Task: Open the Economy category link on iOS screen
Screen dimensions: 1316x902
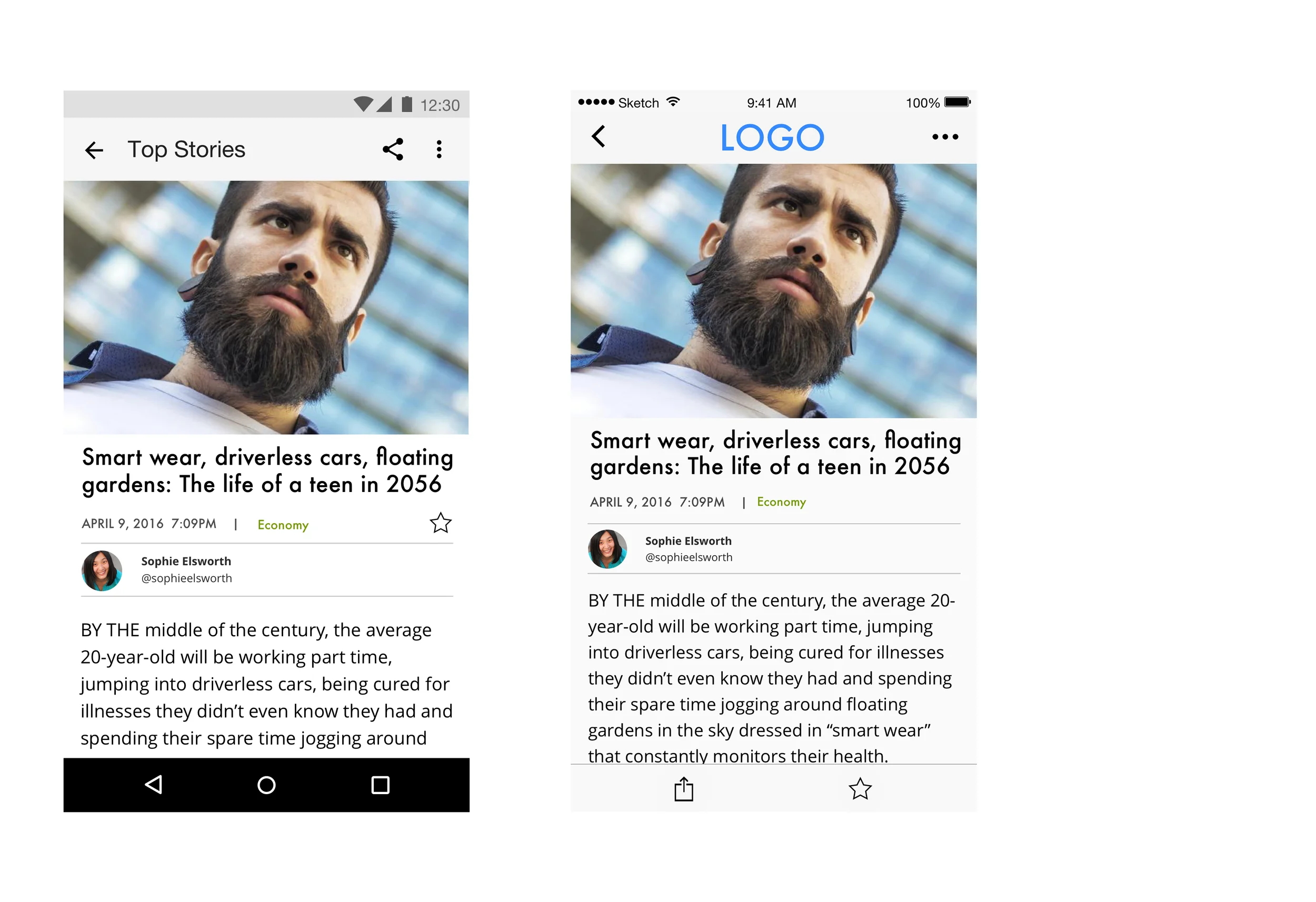Action: click(782, 502)
